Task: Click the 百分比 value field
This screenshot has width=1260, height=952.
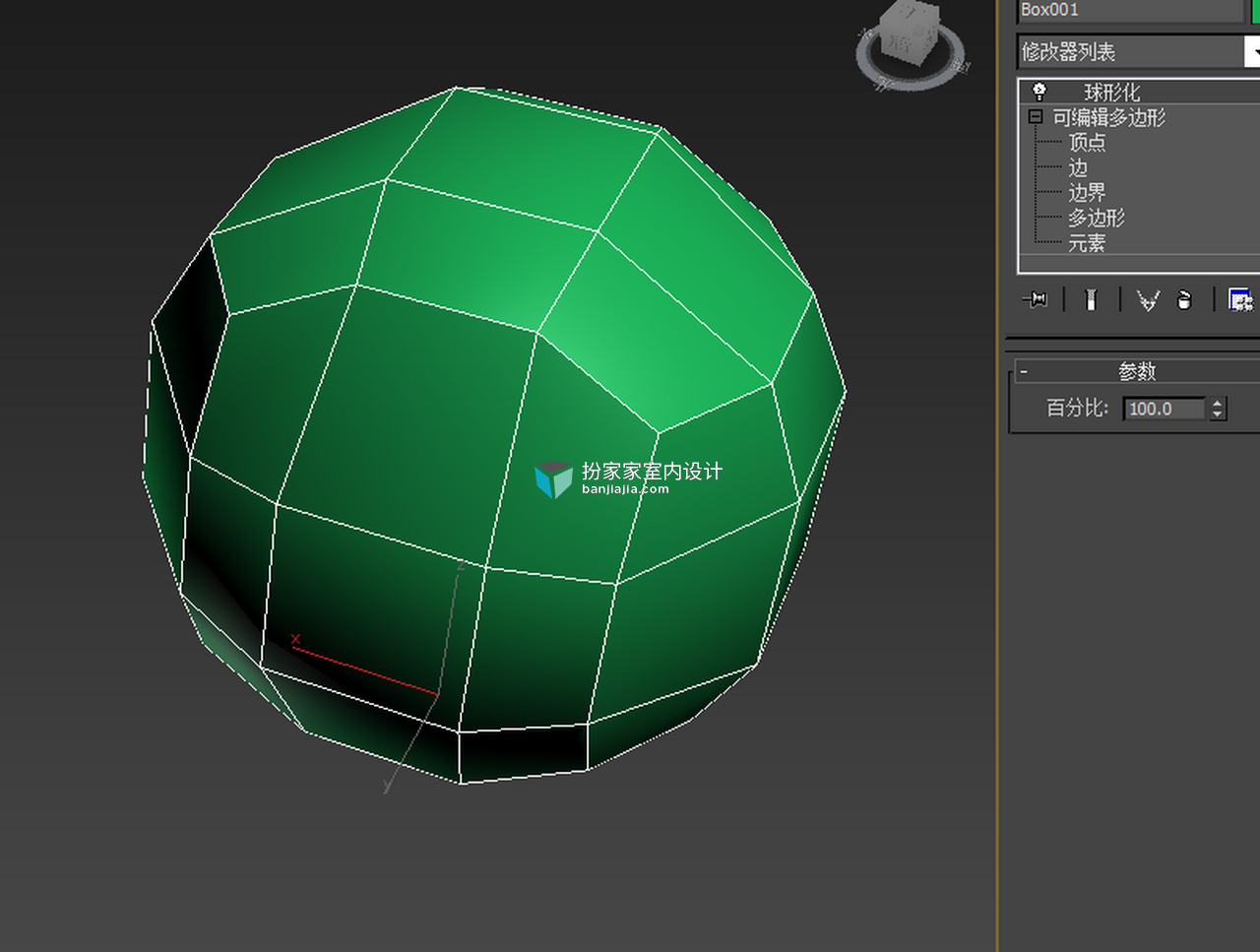Action: (1165, 409)
